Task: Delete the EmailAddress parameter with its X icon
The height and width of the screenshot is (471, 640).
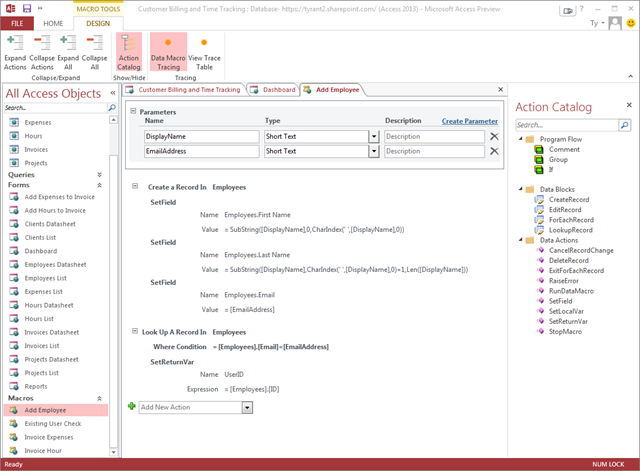Action: tap(494, 151)
